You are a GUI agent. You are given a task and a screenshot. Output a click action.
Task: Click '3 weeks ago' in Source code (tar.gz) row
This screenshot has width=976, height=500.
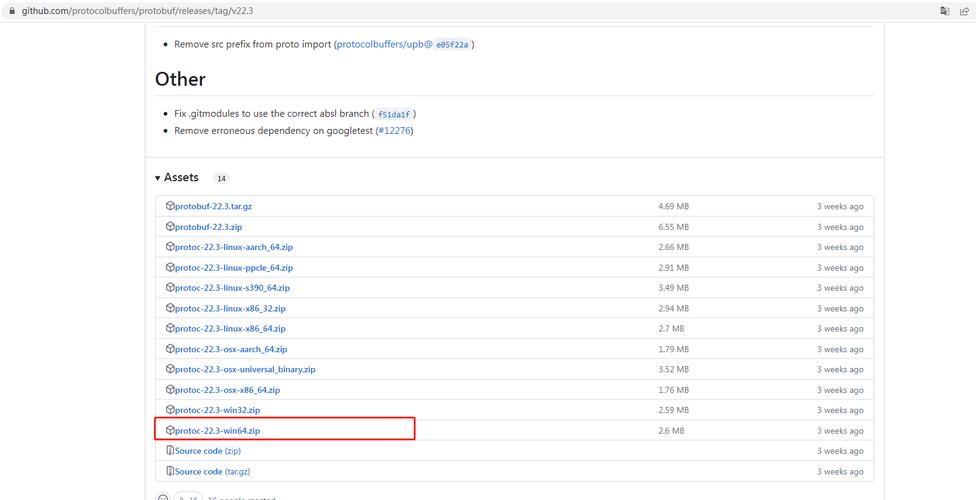tap(840, 472)
